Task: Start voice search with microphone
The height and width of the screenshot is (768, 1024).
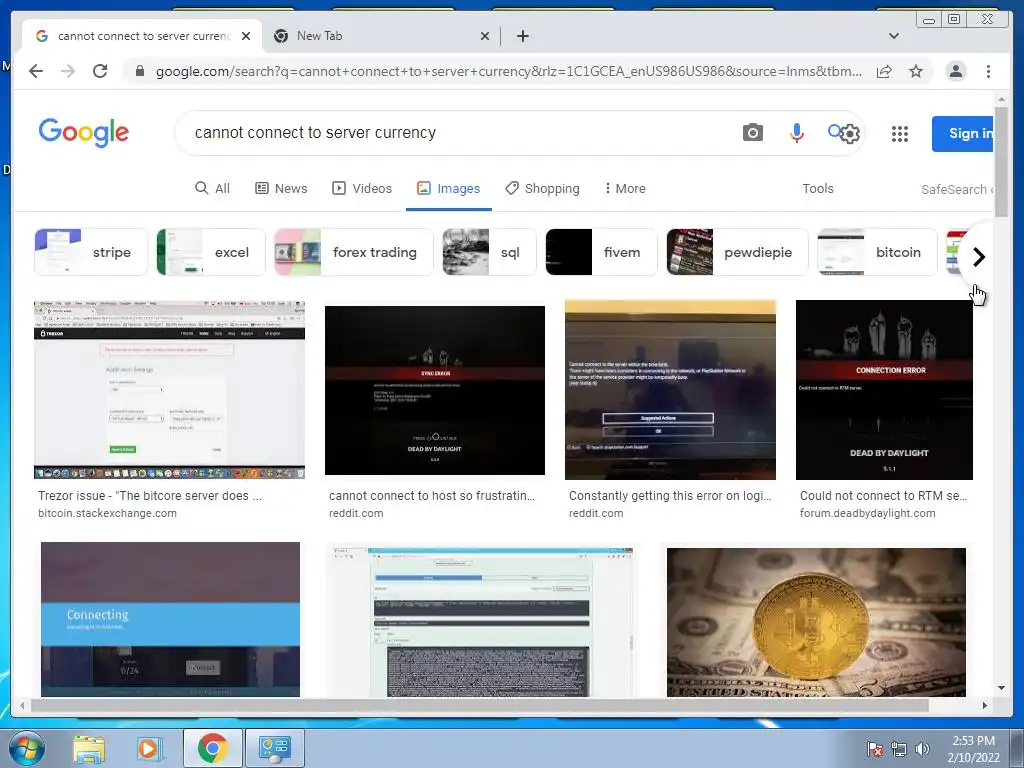Action: click(797, 133)
